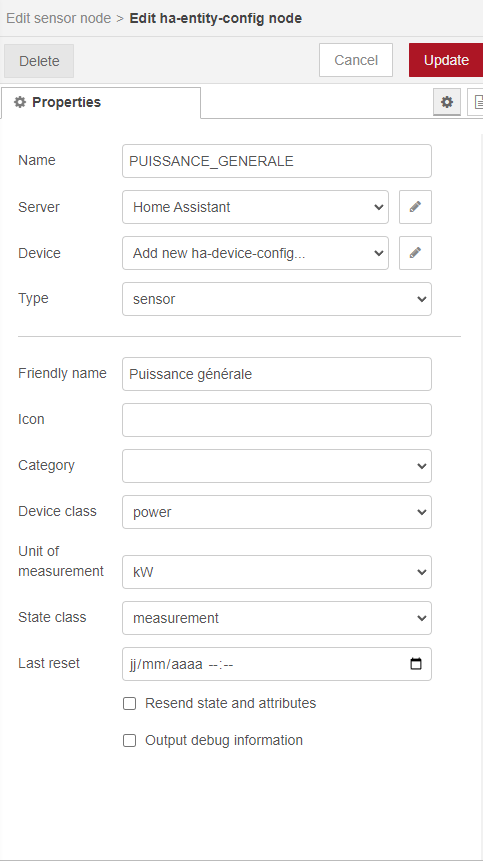Expand the empty Category dropdown
The image size is (483, 861).
click(277, 466)
